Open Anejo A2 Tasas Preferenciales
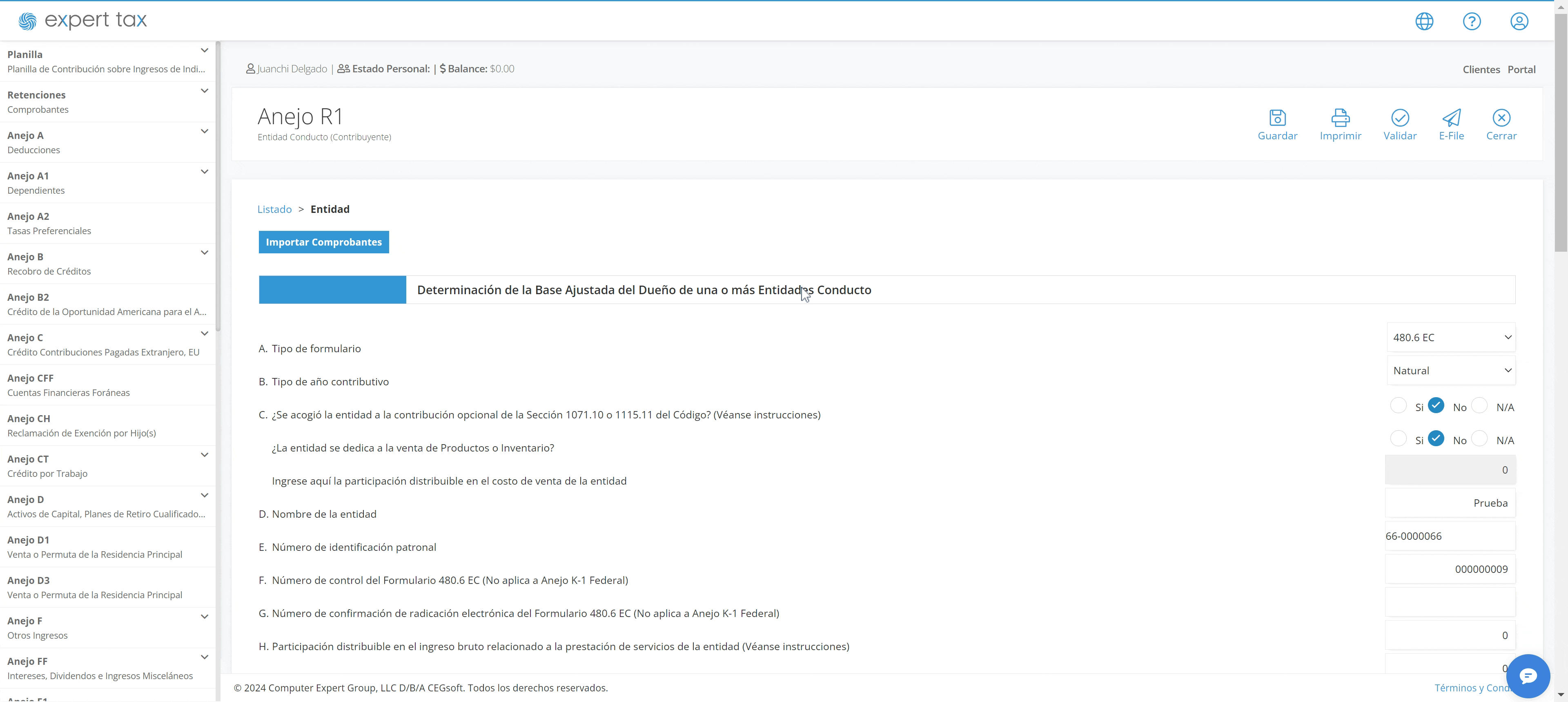The height and width of the screenshot is (702, 1568). coord(108,224)
